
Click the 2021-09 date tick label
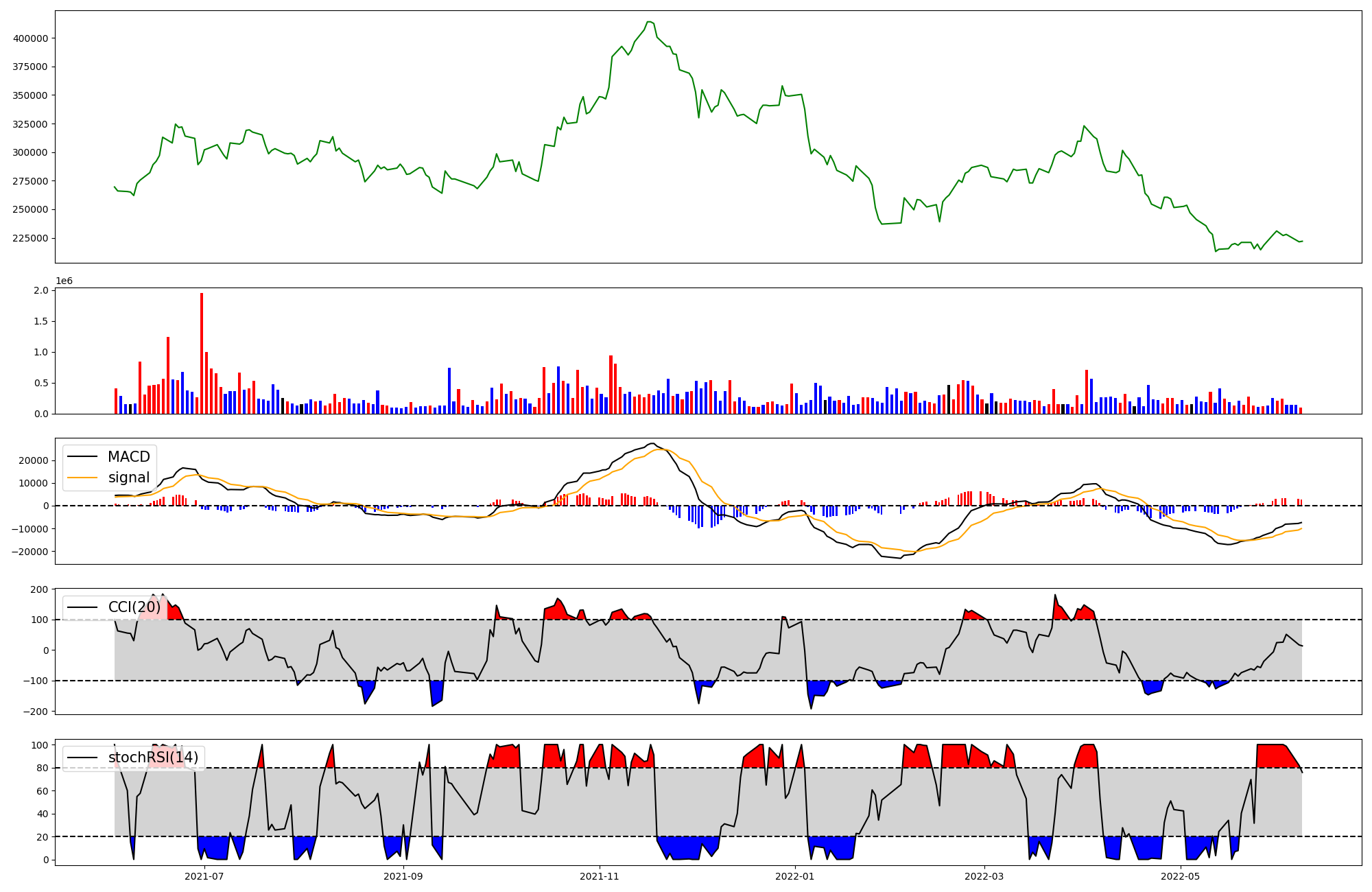(x=403, y=876)
